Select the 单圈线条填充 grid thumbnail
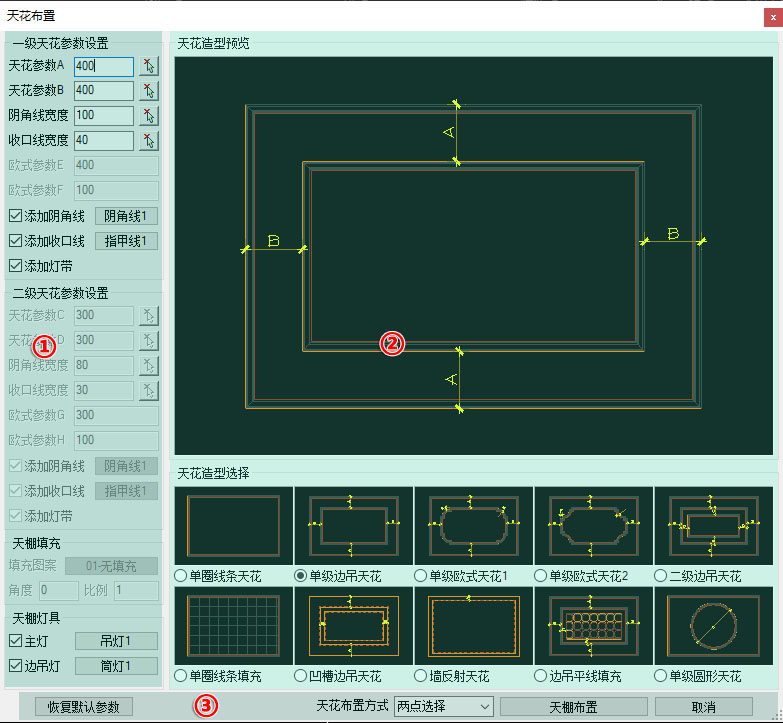This screenshot has width=783, height=723. 233,626
